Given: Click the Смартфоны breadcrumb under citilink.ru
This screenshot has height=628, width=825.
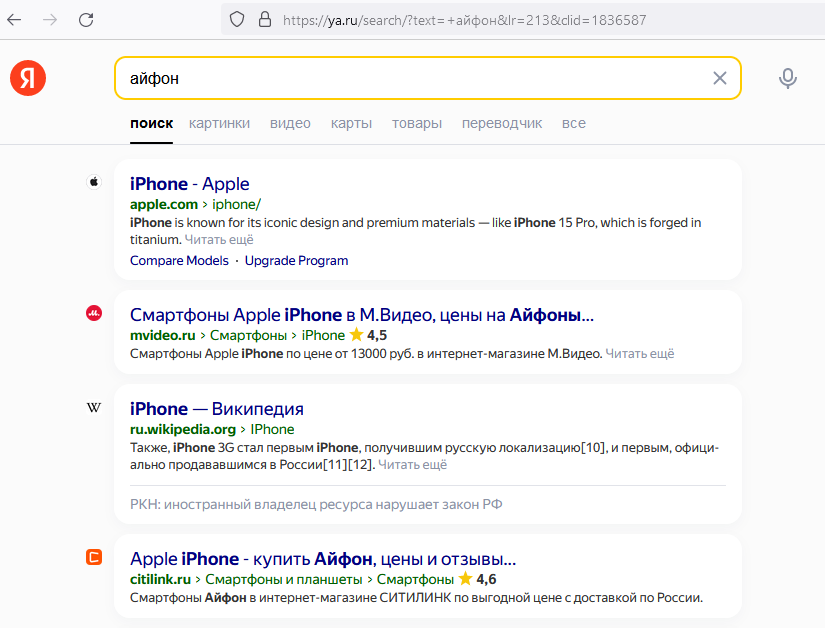Looking at the screenshot, I should (415, 579).
